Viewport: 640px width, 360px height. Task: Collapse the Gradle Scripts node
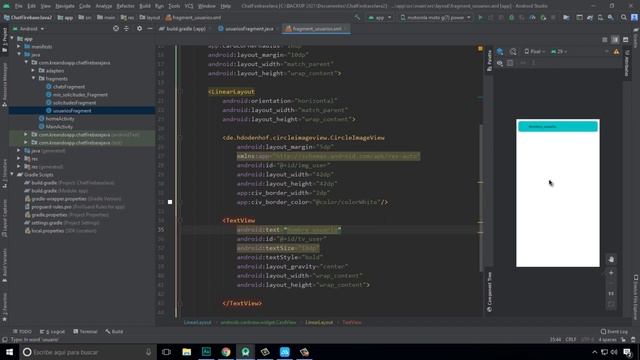12,174
